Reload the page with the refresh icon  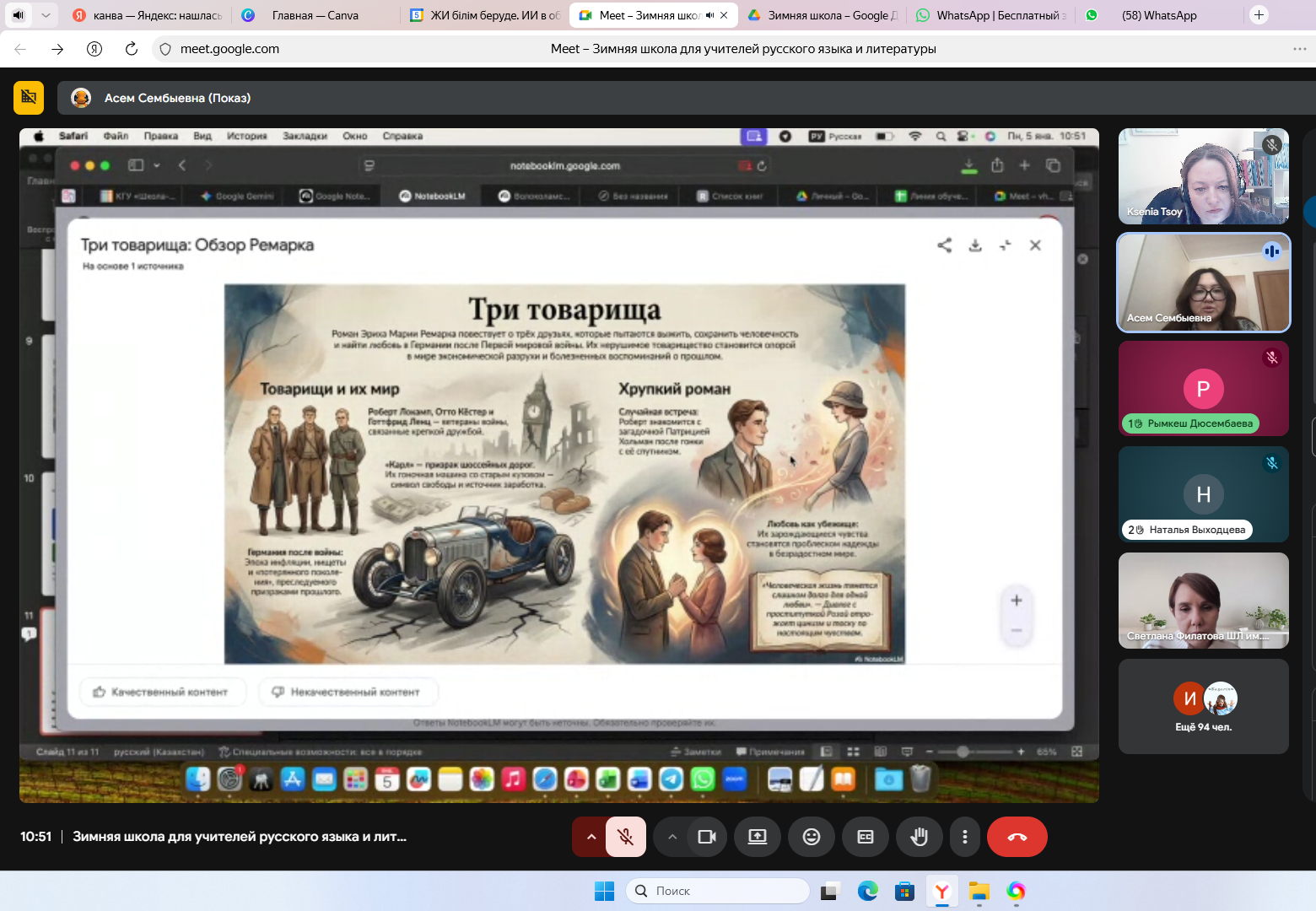[132, 49]
